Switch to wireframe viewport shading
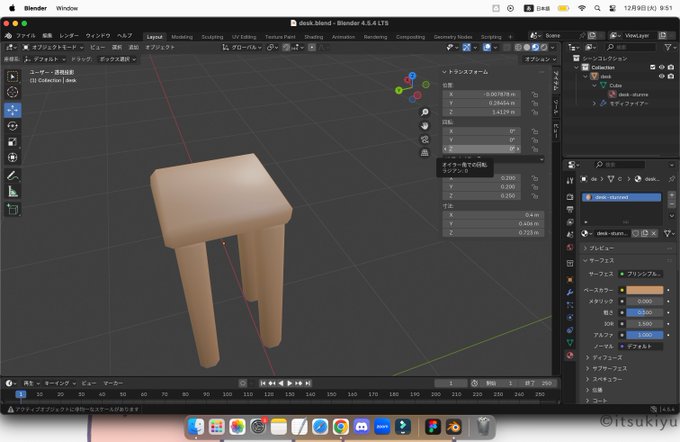This screenshot has width=680, height=442. [x=518, y=47]
